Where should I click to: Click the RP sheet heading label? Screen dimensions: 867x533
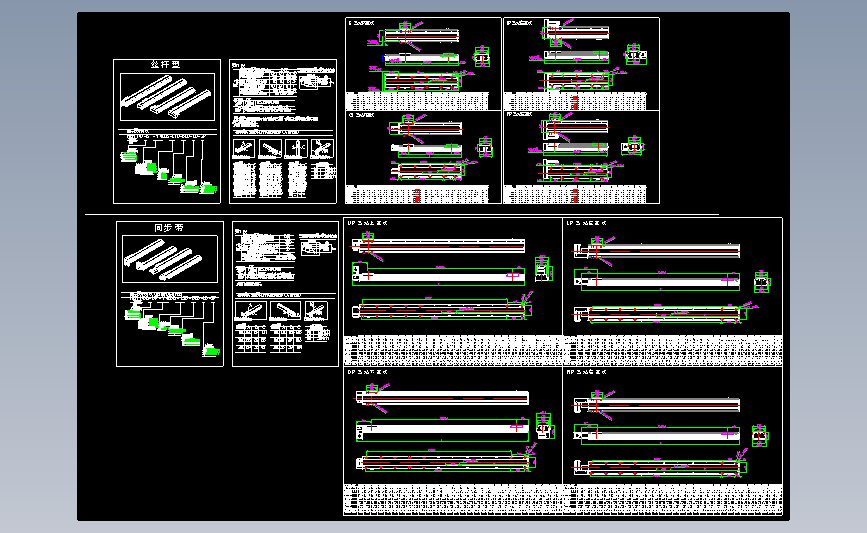[586, 372]
